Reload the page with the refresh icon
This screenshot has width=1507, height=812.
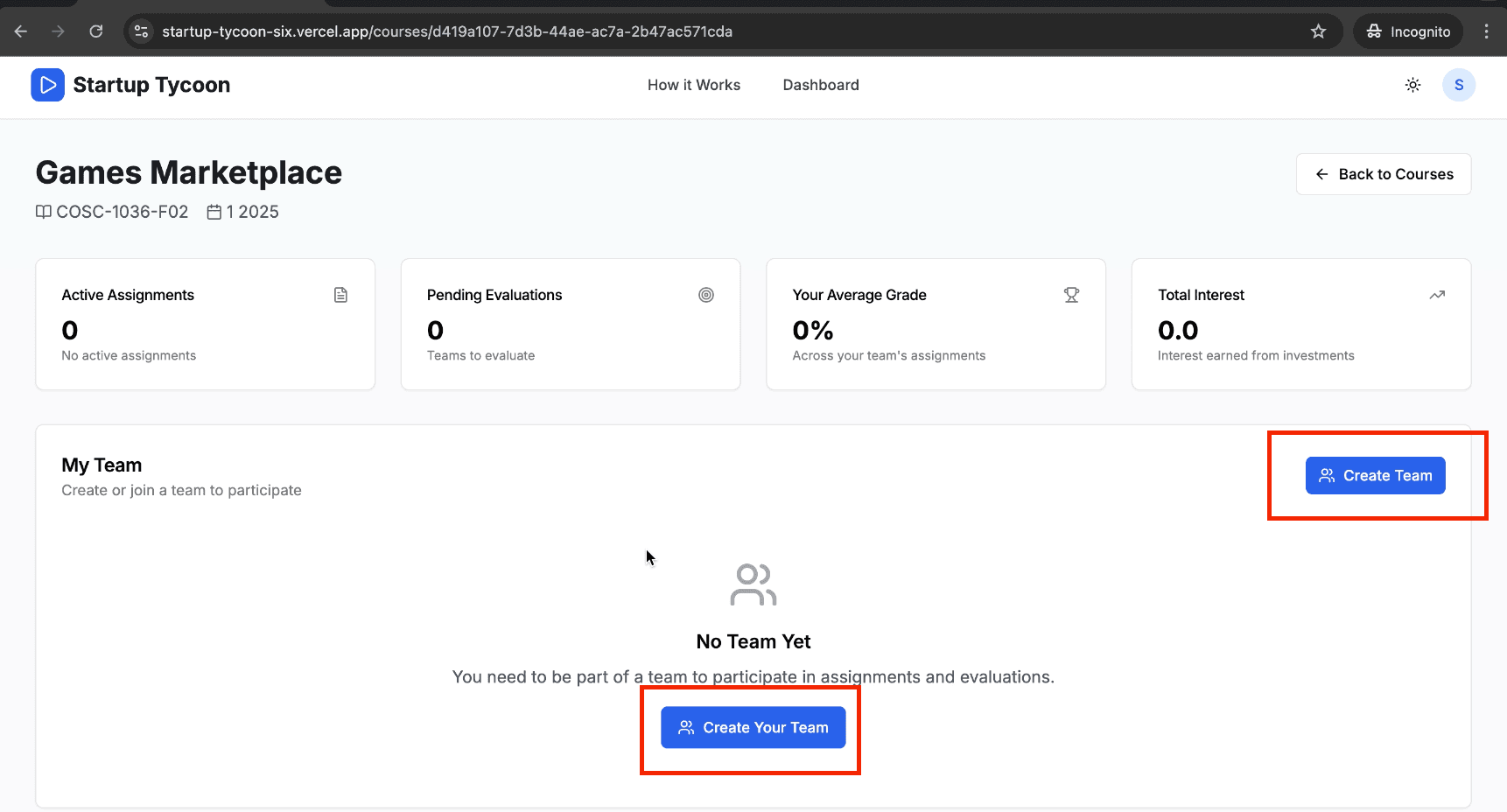96,31
